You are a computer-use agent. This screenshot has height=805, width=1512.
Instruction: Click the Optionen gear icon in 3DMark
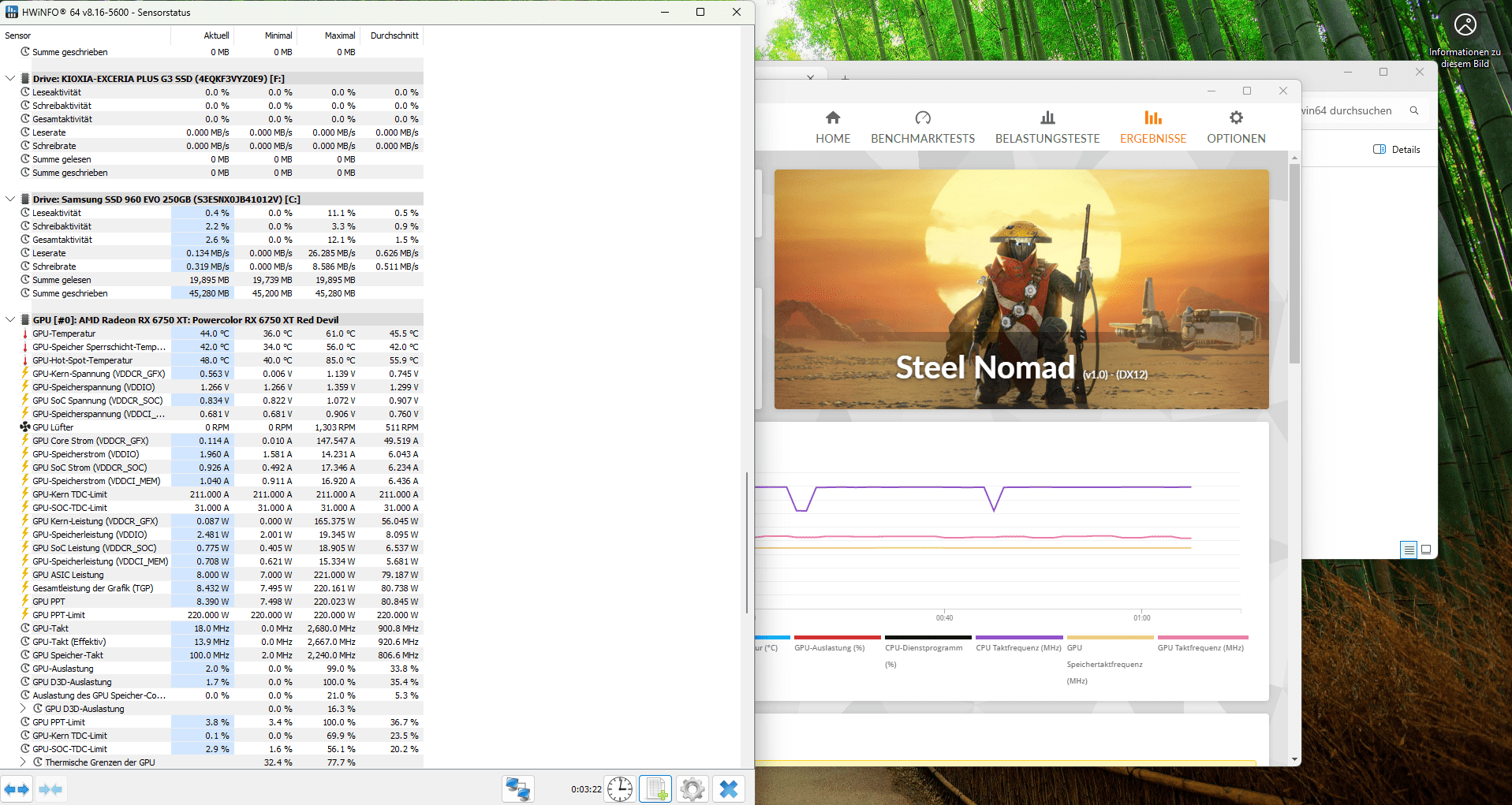click(1236, 118)
